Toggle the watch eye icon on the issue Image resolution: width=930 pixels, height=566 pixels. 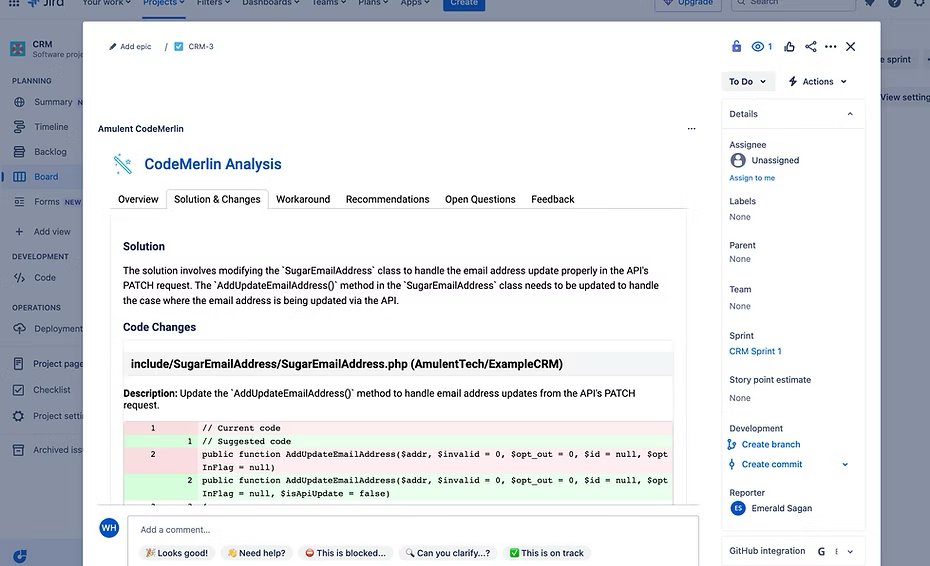pyautogui.click(x=757, y=46)
